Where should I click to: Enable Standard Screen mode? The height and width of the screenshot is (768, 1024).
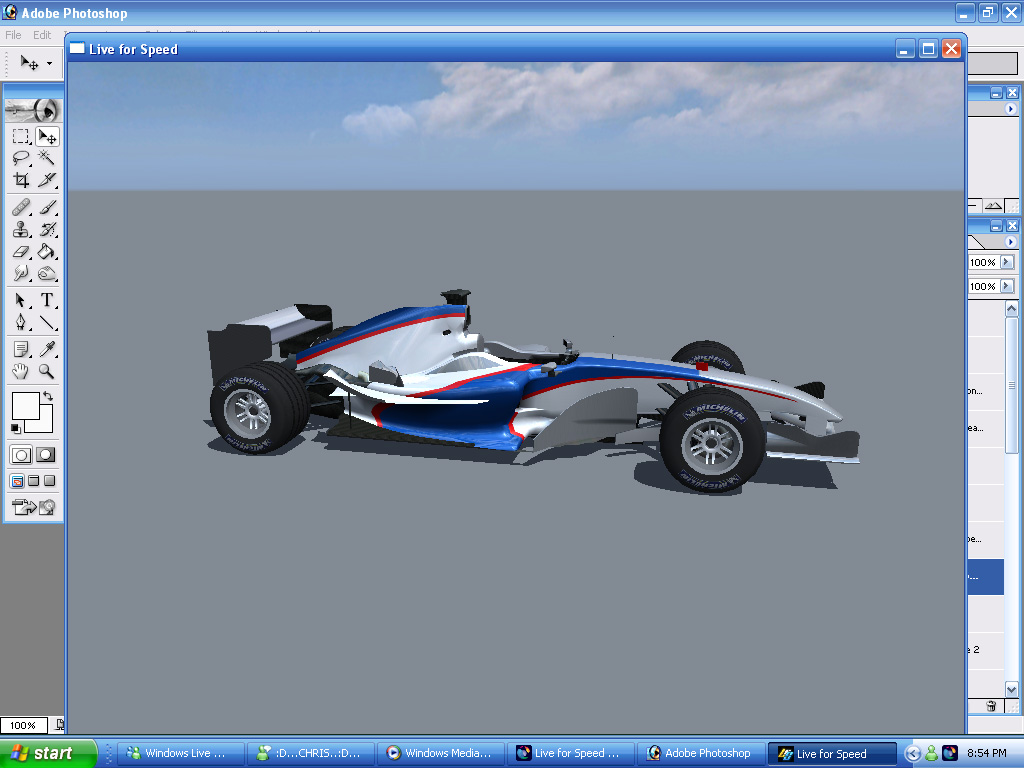click(18, 481)
